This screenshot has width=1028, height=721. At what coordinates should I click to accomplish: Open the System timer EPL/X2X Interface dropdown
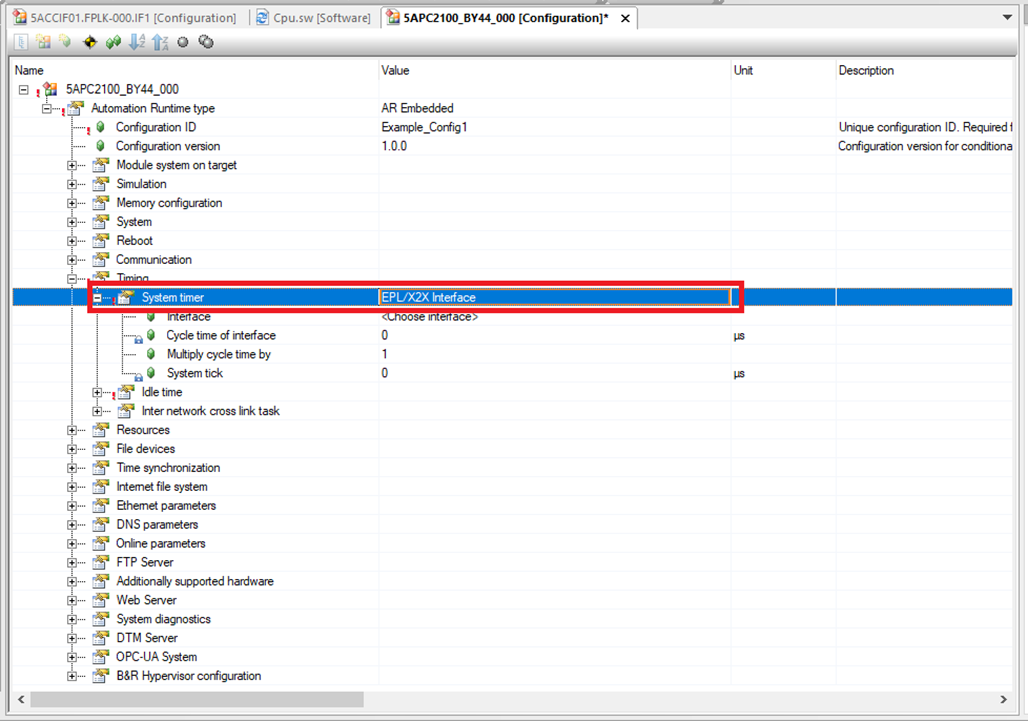(x=555, y=297)
